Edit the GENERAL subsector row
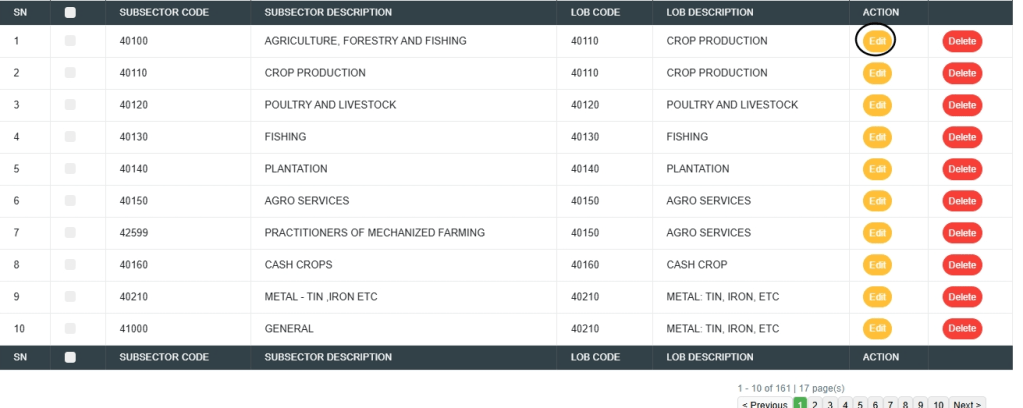 point(876,329)
